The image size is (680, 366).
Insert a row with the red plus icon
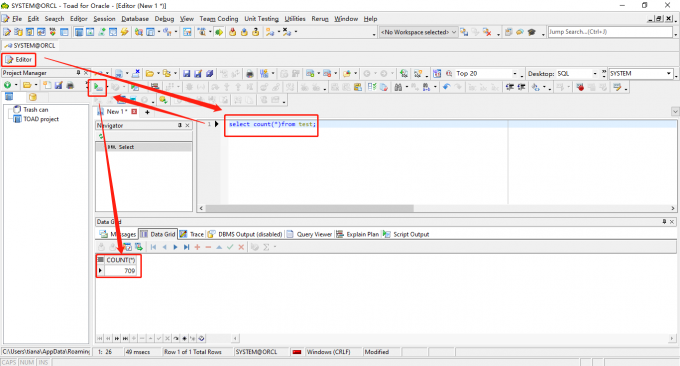coord(197,247)
